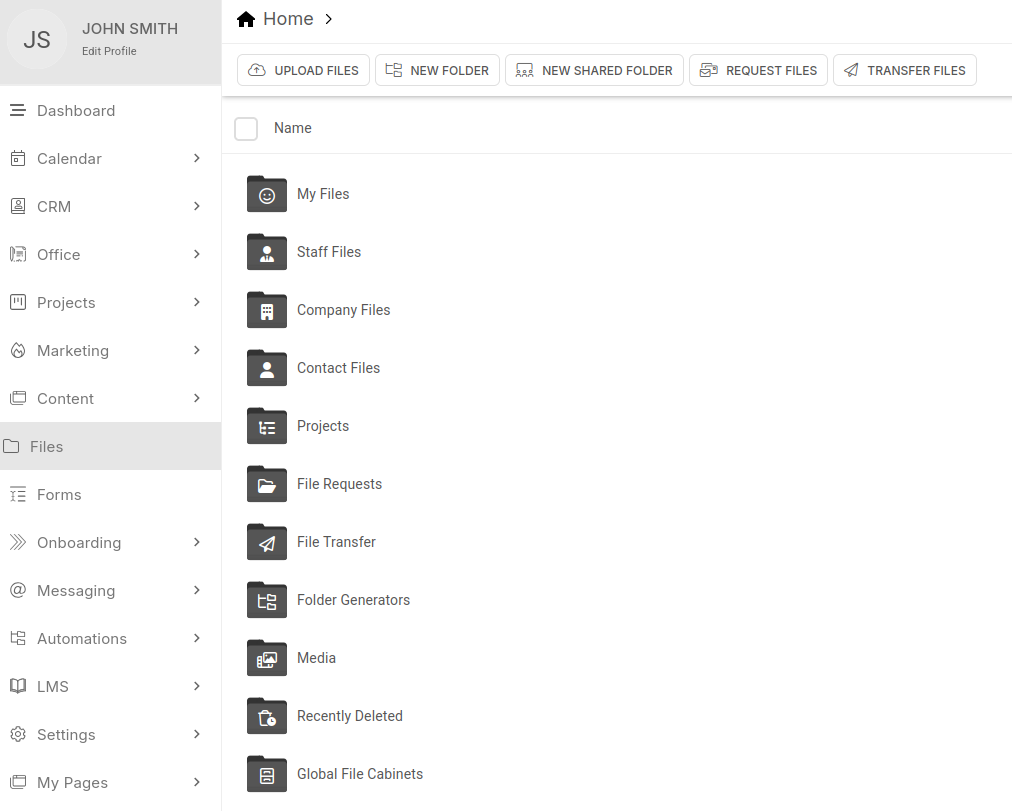Expand the Automations submenu arrow
Screen dimensions: 1012x811
(197, 638)
